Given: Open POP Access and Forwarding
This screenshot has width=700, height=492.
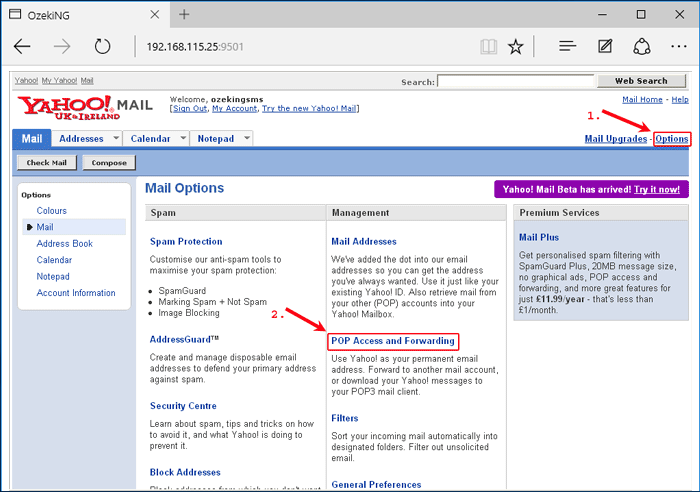Looking at the screenshot, I should (393, 341).
